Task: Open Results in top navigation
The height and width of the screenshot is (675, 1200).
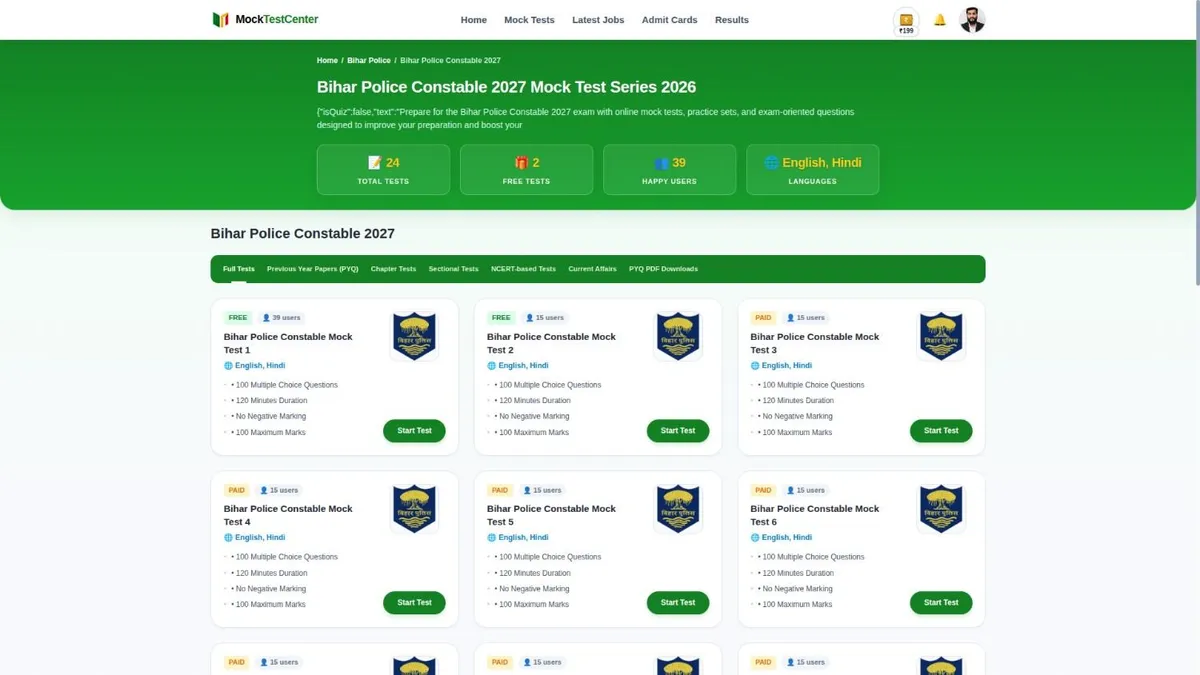Action: point(732,20)
